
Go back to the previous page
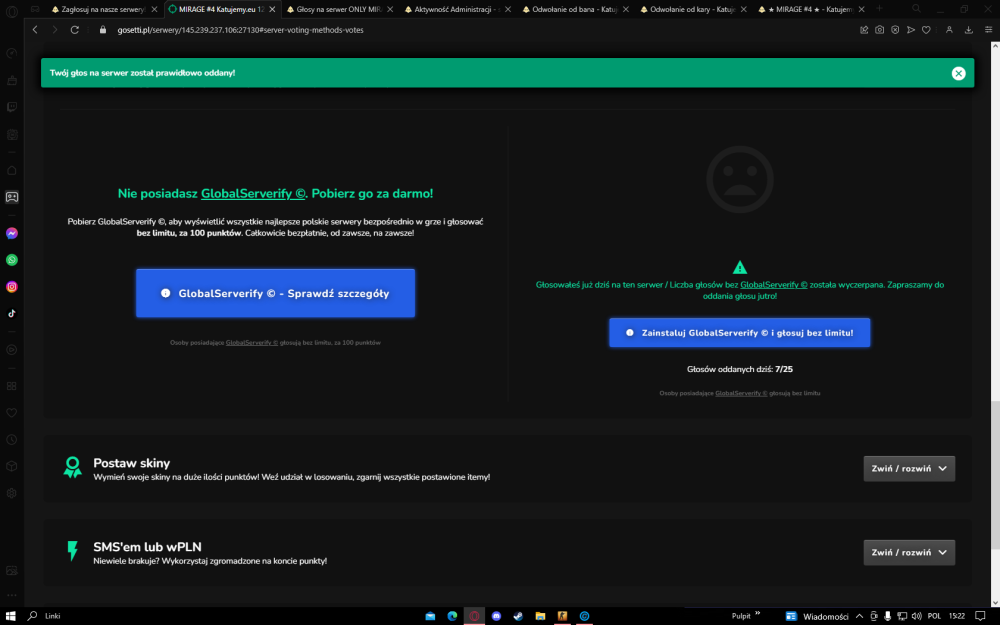[x=35, y=30]
